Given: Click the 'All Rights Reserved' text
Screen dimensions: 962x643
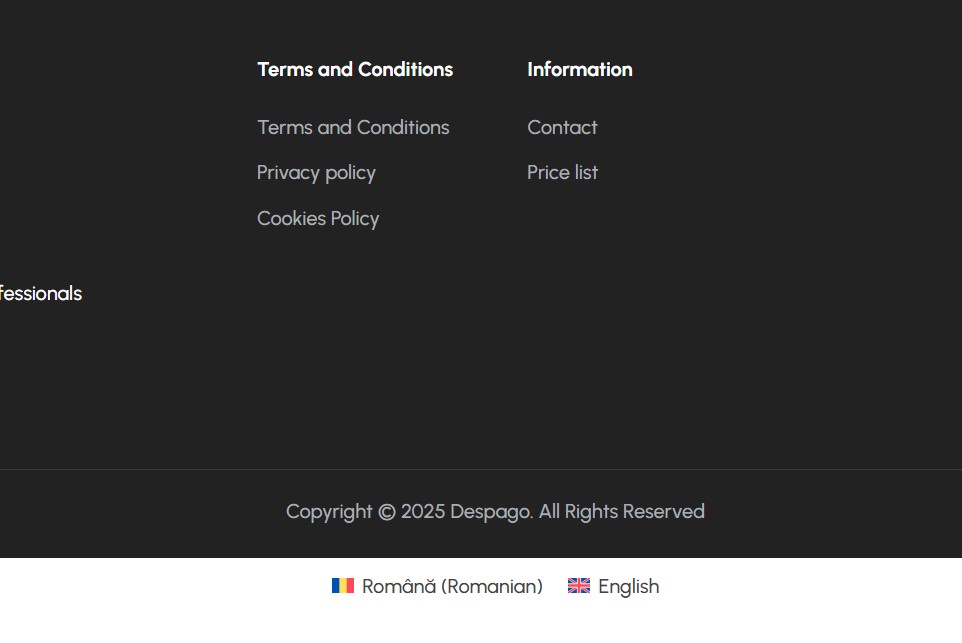Looking at the screenshot, I should (x=621, y=511).
